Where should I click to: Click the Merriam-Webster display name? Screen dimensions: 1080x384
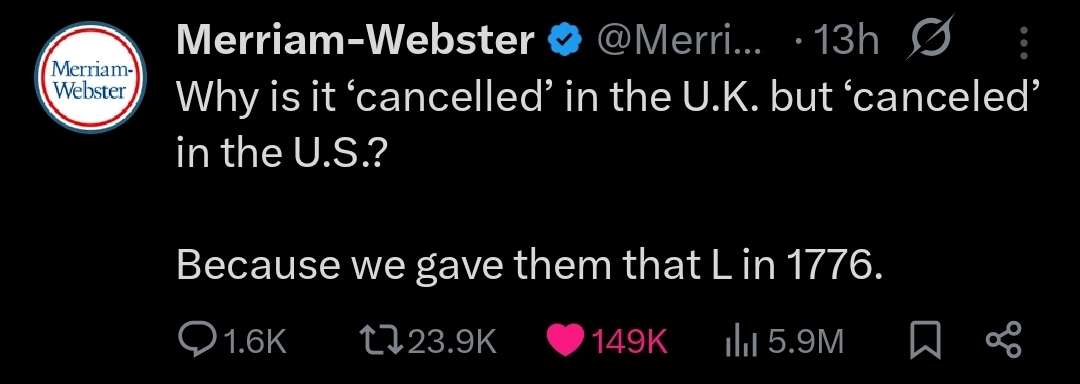356,41
